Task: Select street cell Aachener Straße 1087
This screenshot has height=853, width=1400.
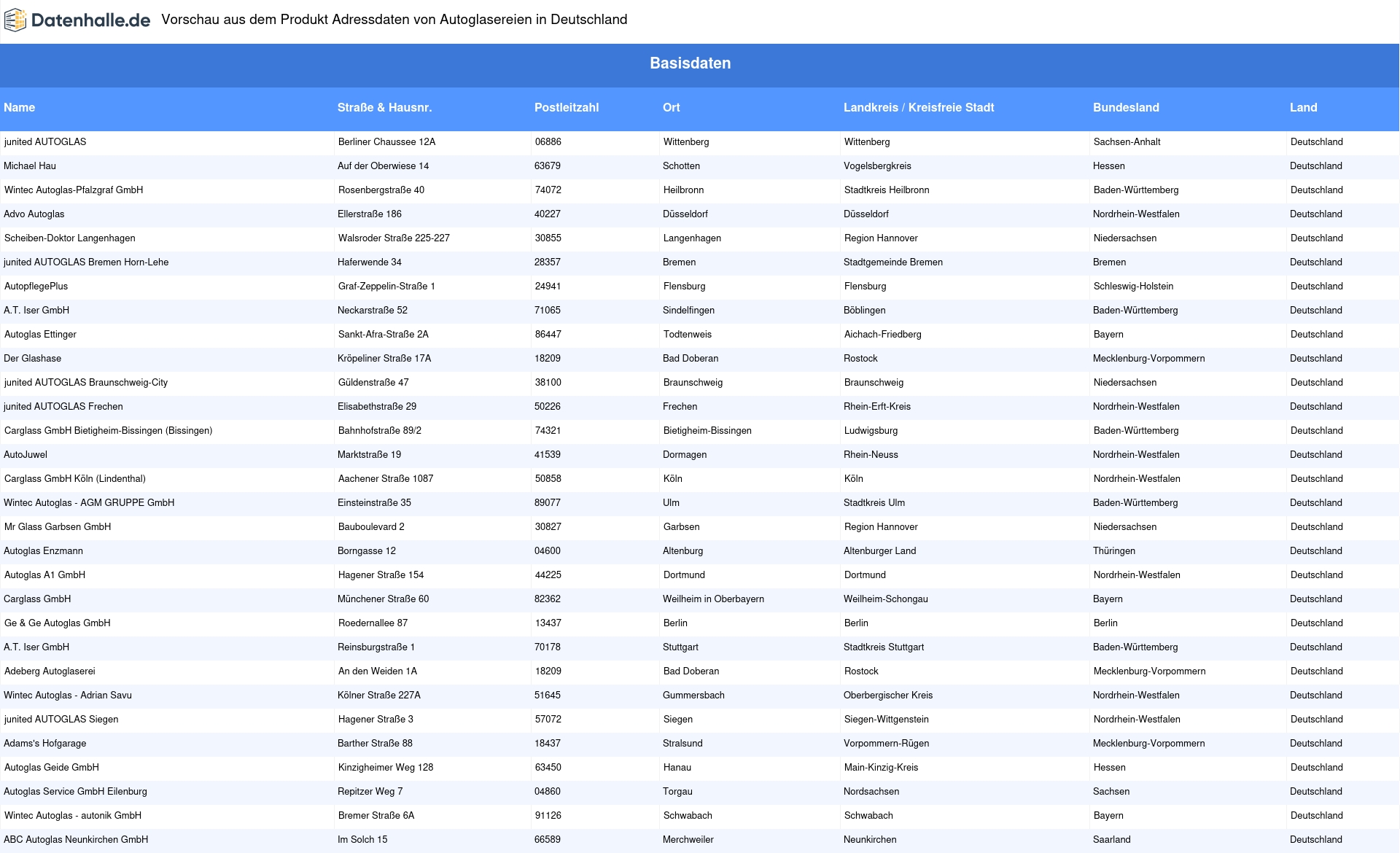Action: point(386,479)
